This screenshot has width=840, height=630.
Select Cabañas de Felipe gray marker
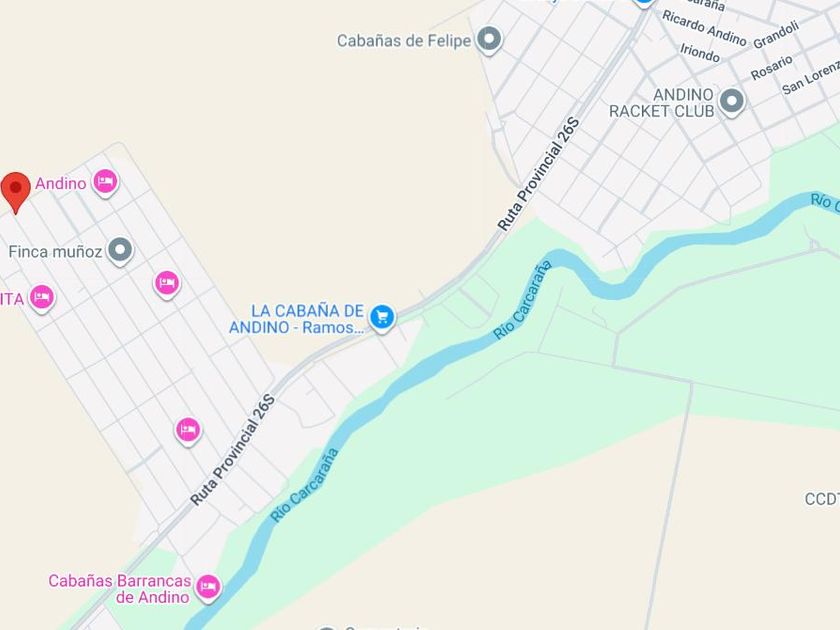(x=489, y=40)
